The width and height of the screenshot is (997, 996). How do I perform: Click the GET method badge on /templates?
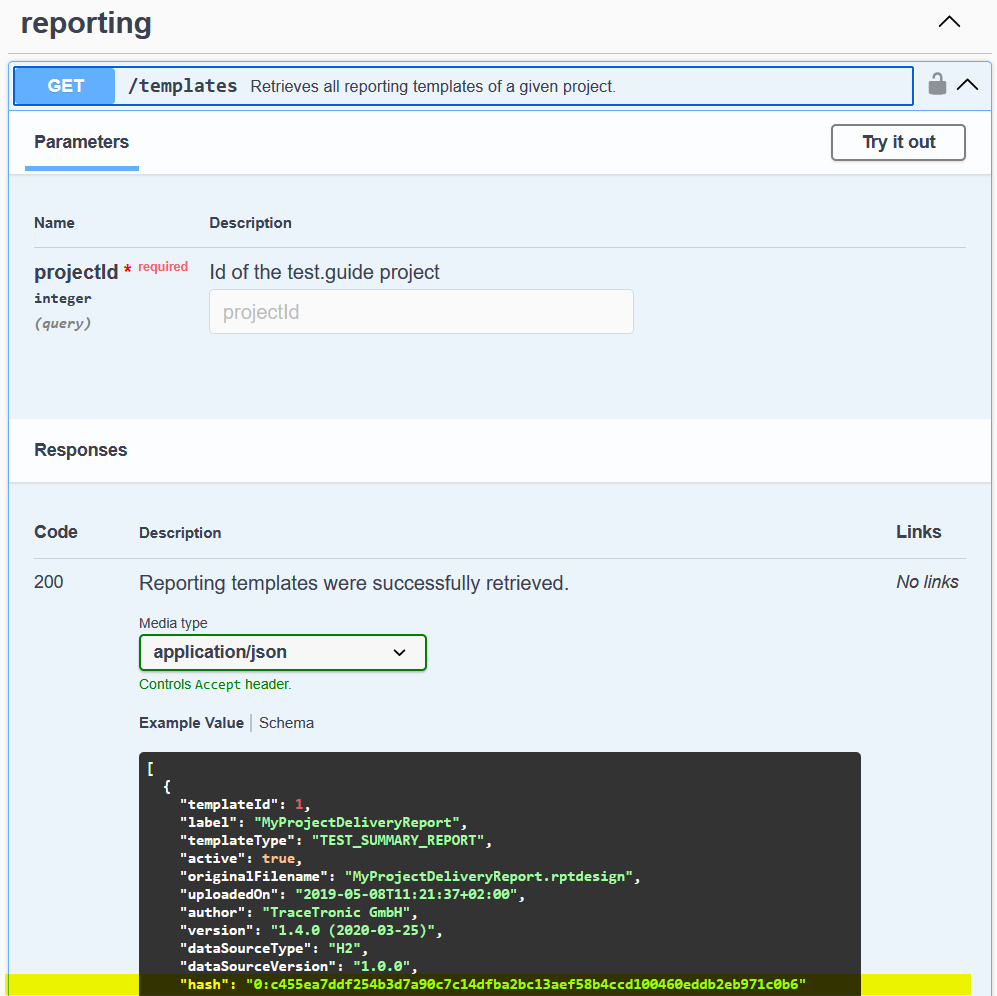(64, 85)
